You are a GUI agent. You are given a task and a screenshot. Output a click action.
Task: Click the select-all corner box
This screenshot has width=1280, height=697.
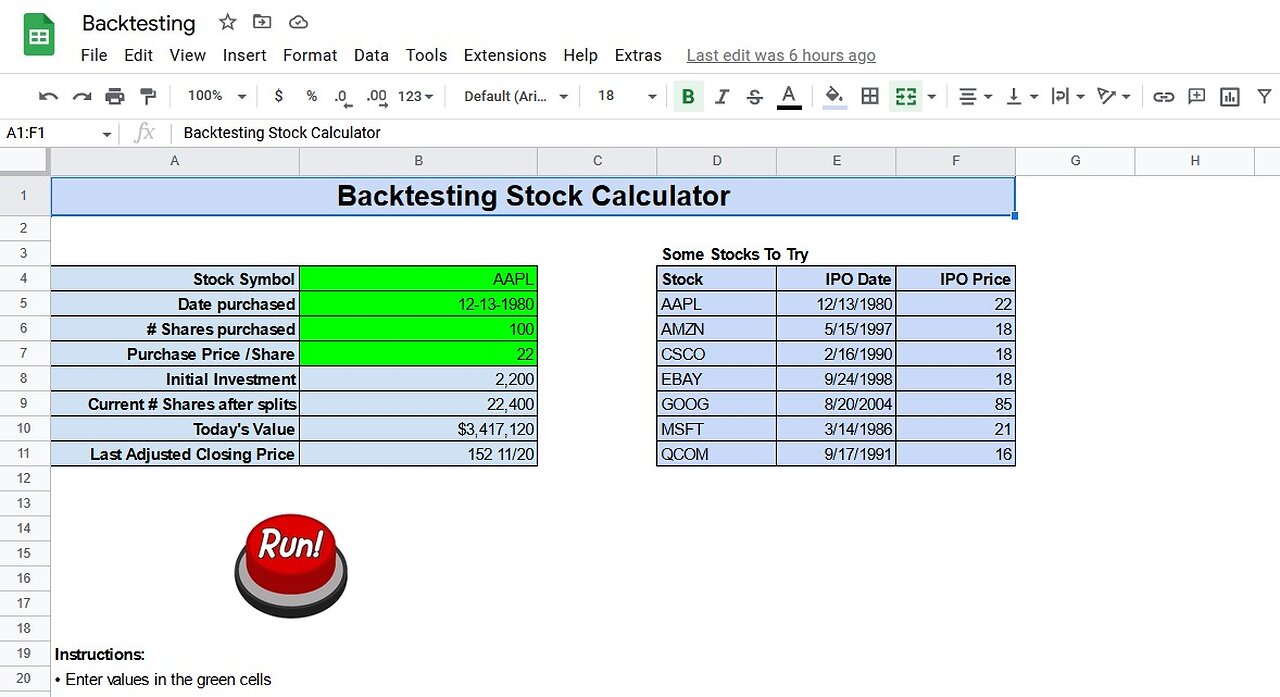pos(24,161)
